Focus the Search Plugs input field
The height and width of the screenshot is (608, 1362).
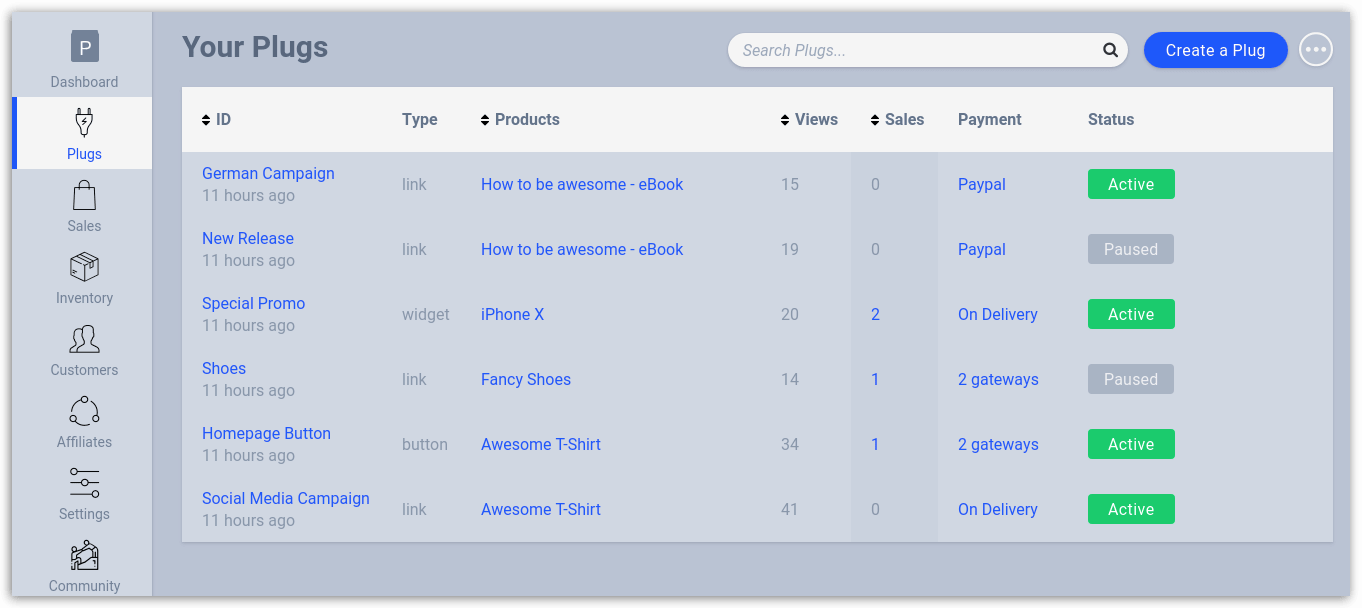tap(915, 50)
